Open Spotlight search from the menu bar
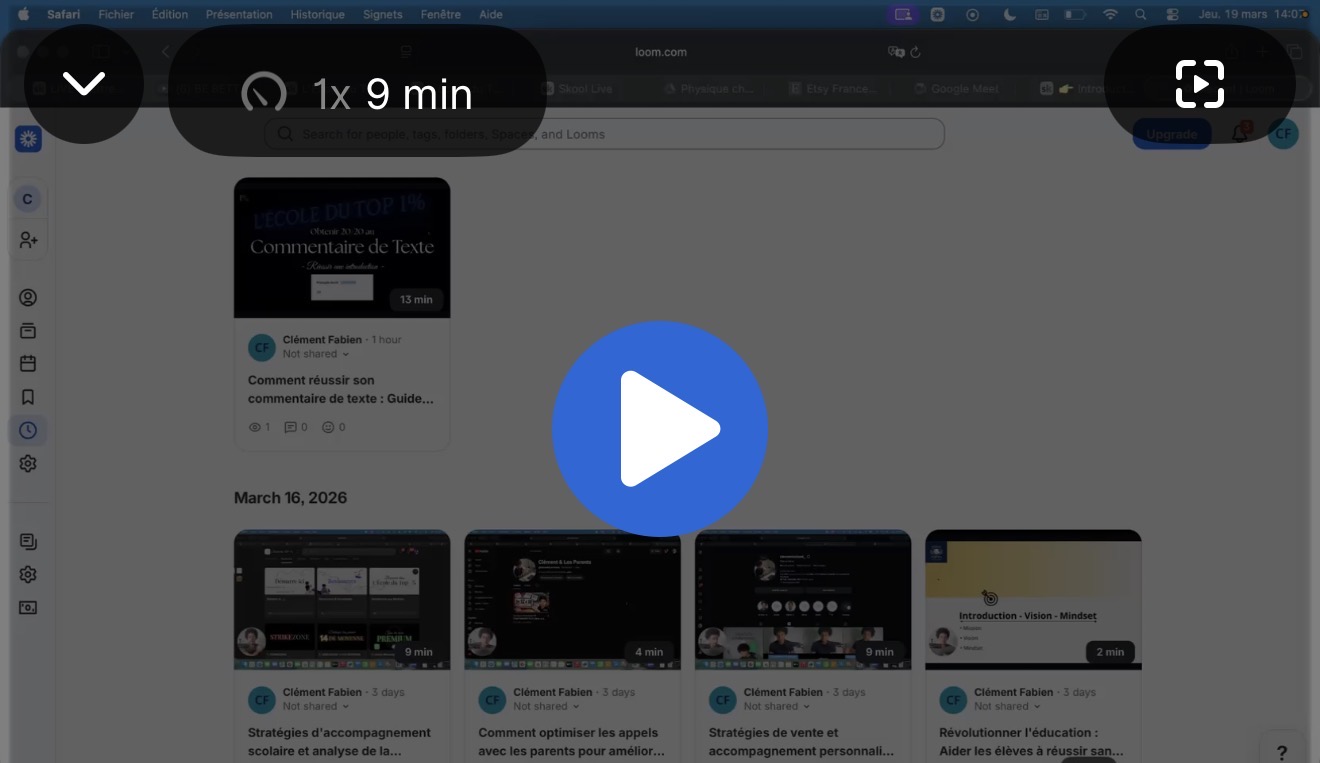 pos(1141,14)
